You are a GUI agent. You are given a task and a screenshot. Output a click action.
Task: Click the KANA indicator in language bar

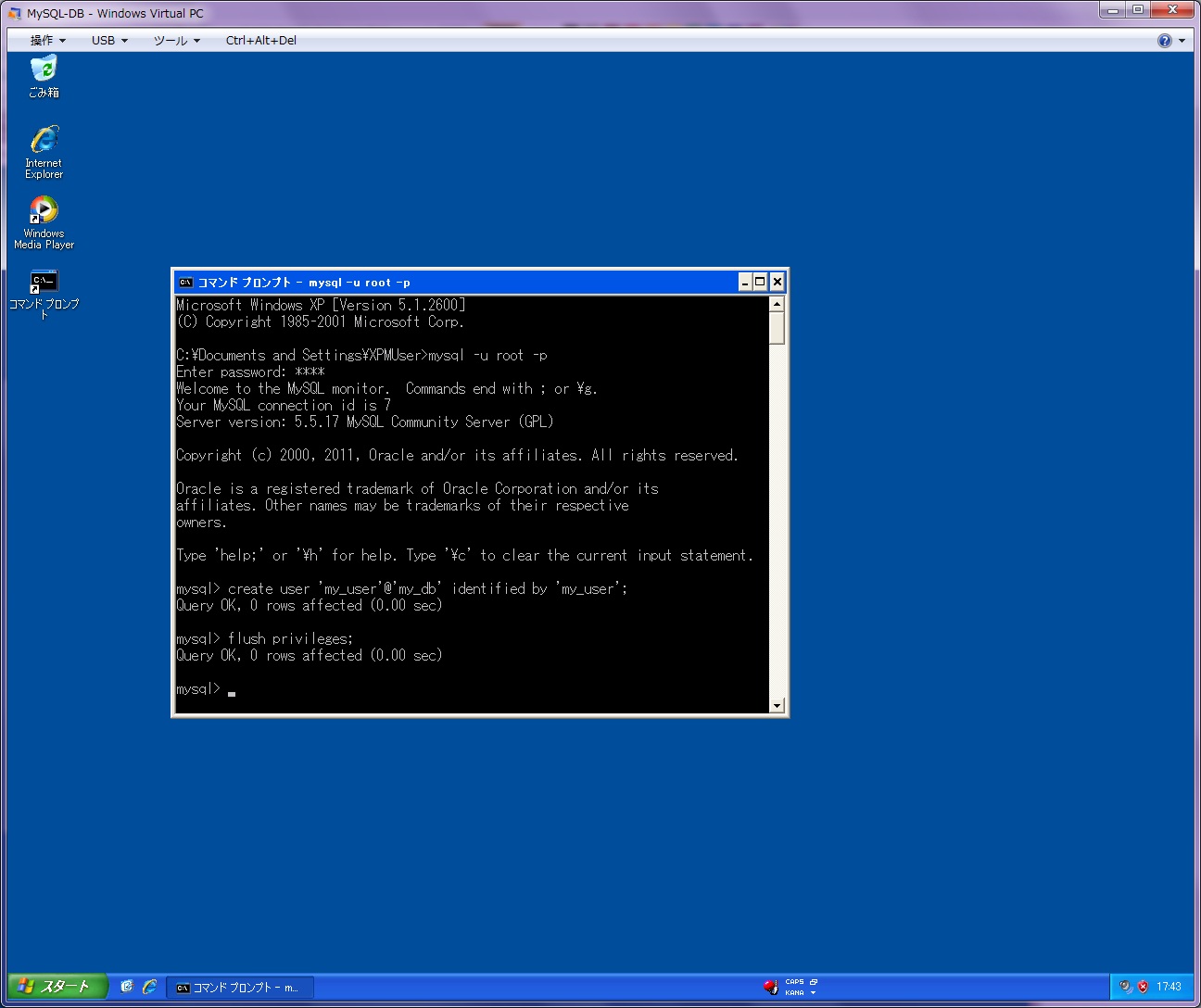[794, 992]
